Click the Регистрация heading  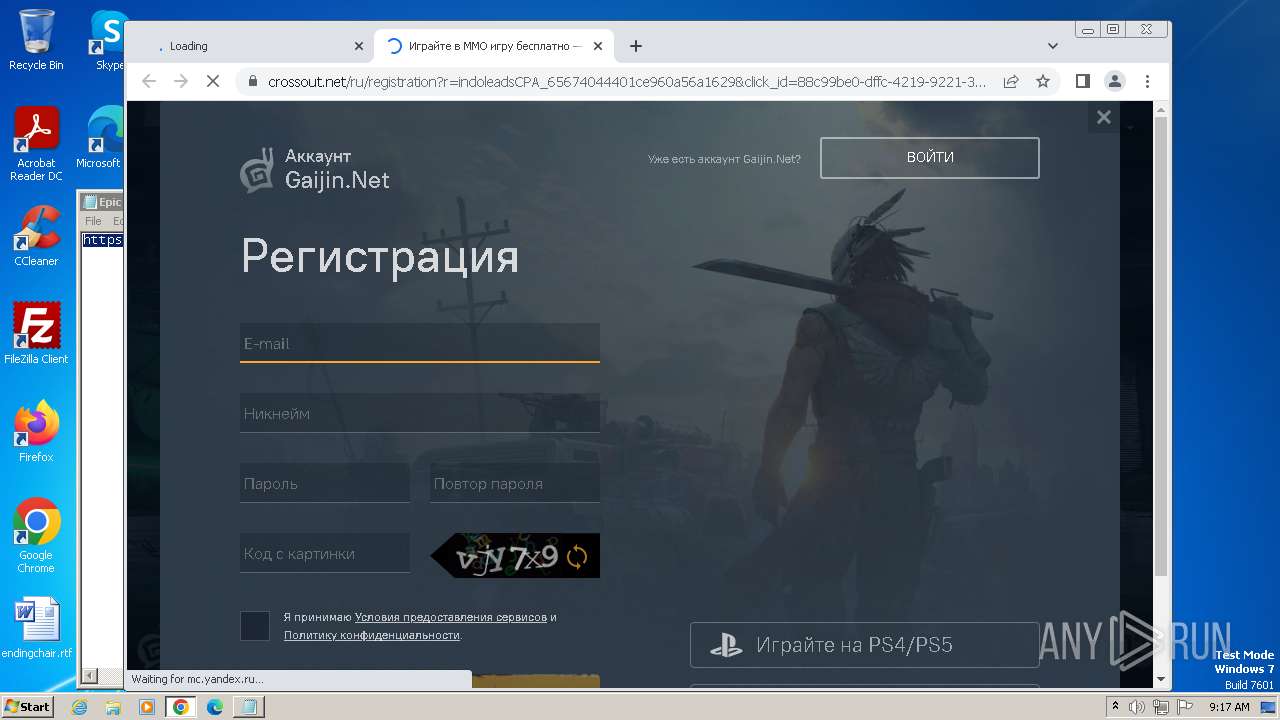(x=380, y=257)
